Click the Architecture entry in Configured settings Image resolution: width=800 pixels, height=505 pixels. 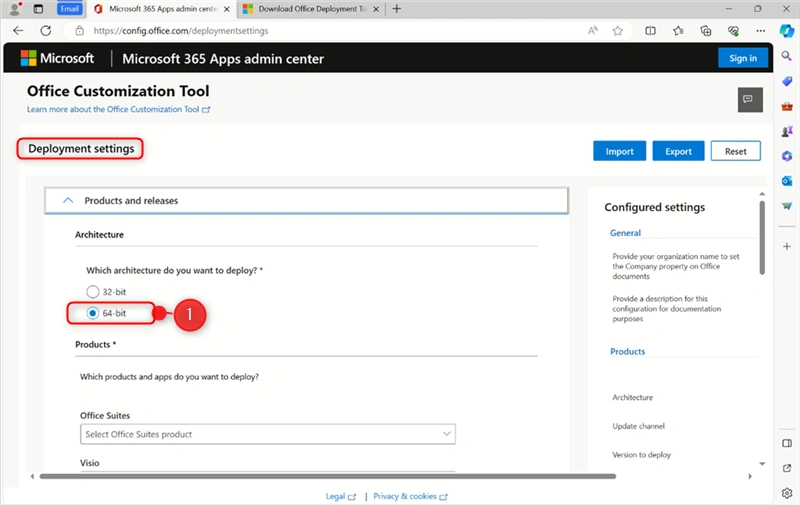coord(632,397)
